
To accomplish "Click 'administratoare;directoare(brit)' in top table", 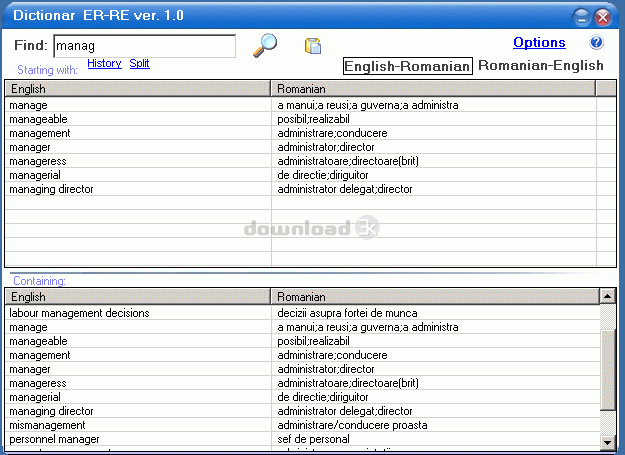I will (x=348, y=161).
